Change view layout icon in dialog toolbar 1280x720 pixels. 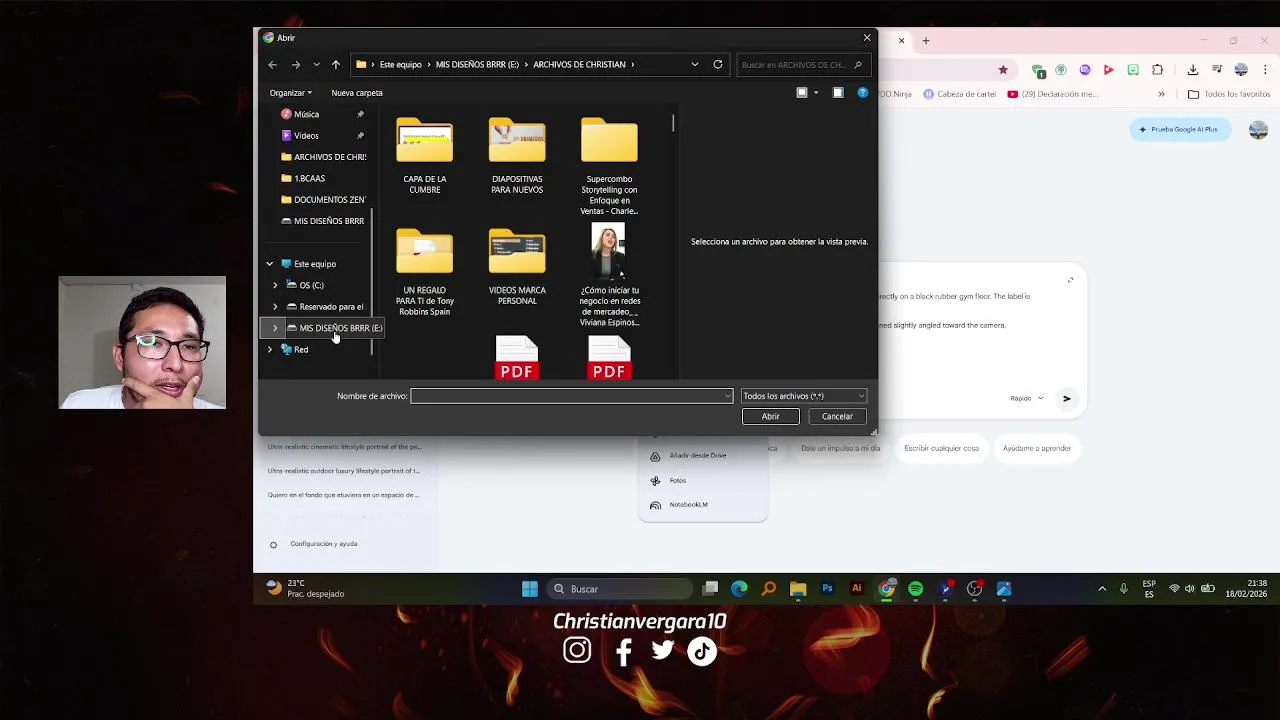click(801, 93)
